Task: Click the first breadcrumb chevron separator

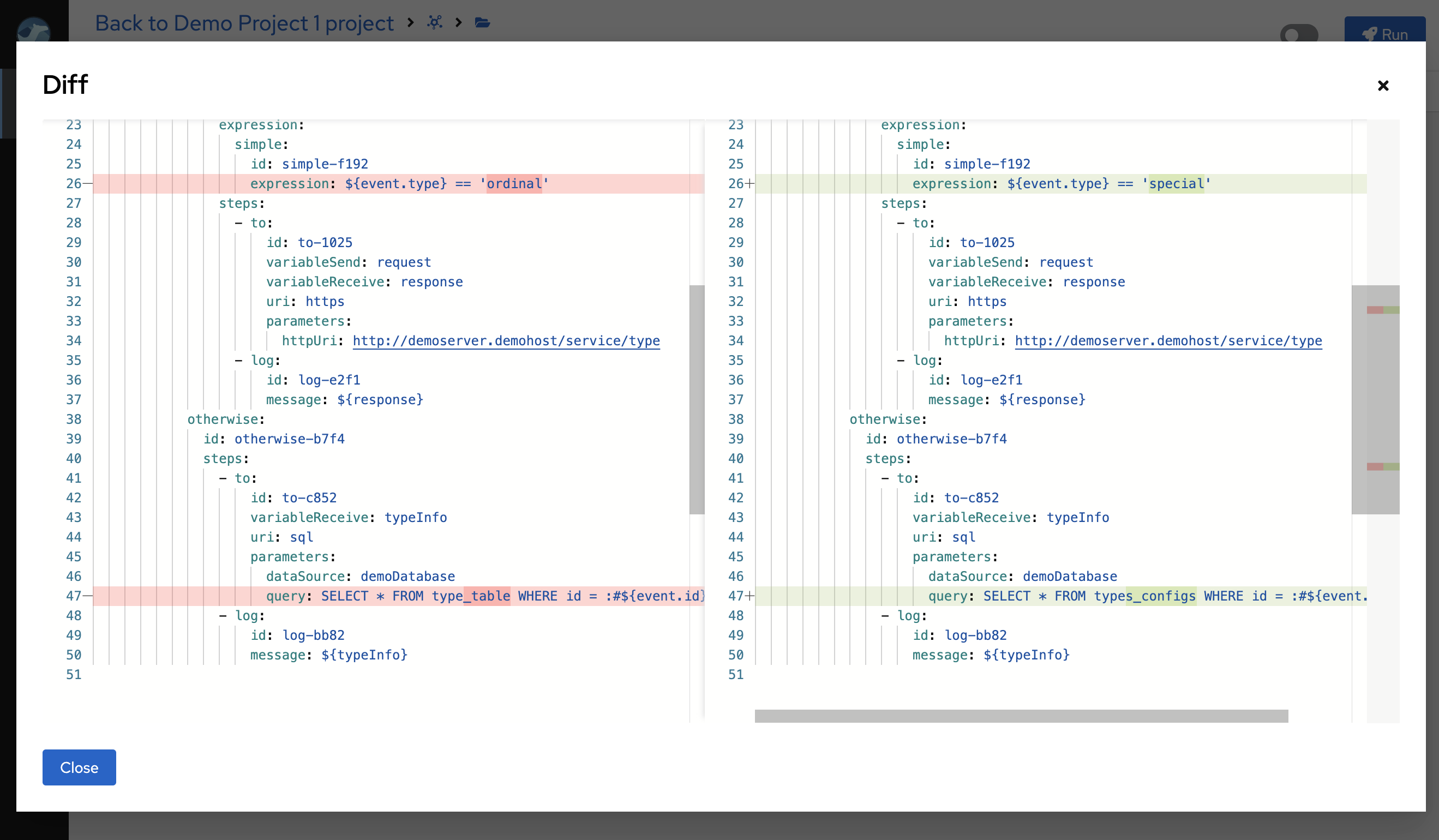Action: point(410,22)
